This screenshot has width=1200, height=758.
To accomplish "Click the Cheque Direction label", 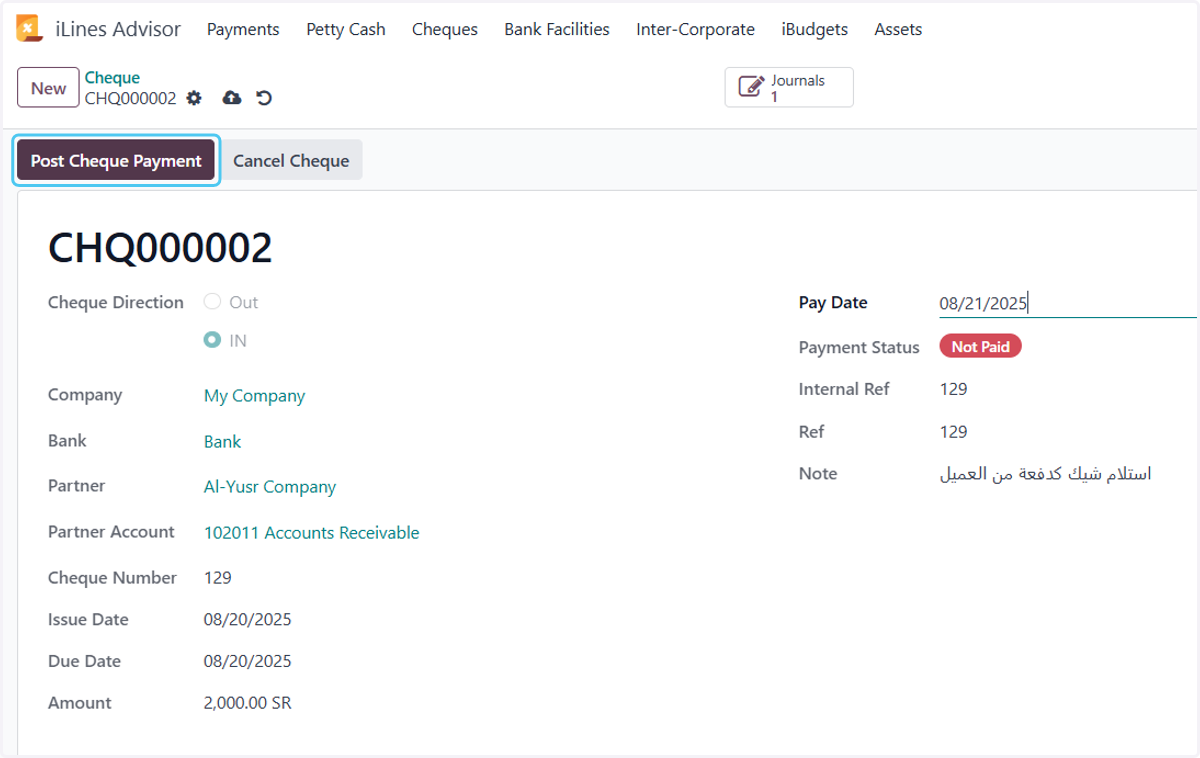I will 116,302.
